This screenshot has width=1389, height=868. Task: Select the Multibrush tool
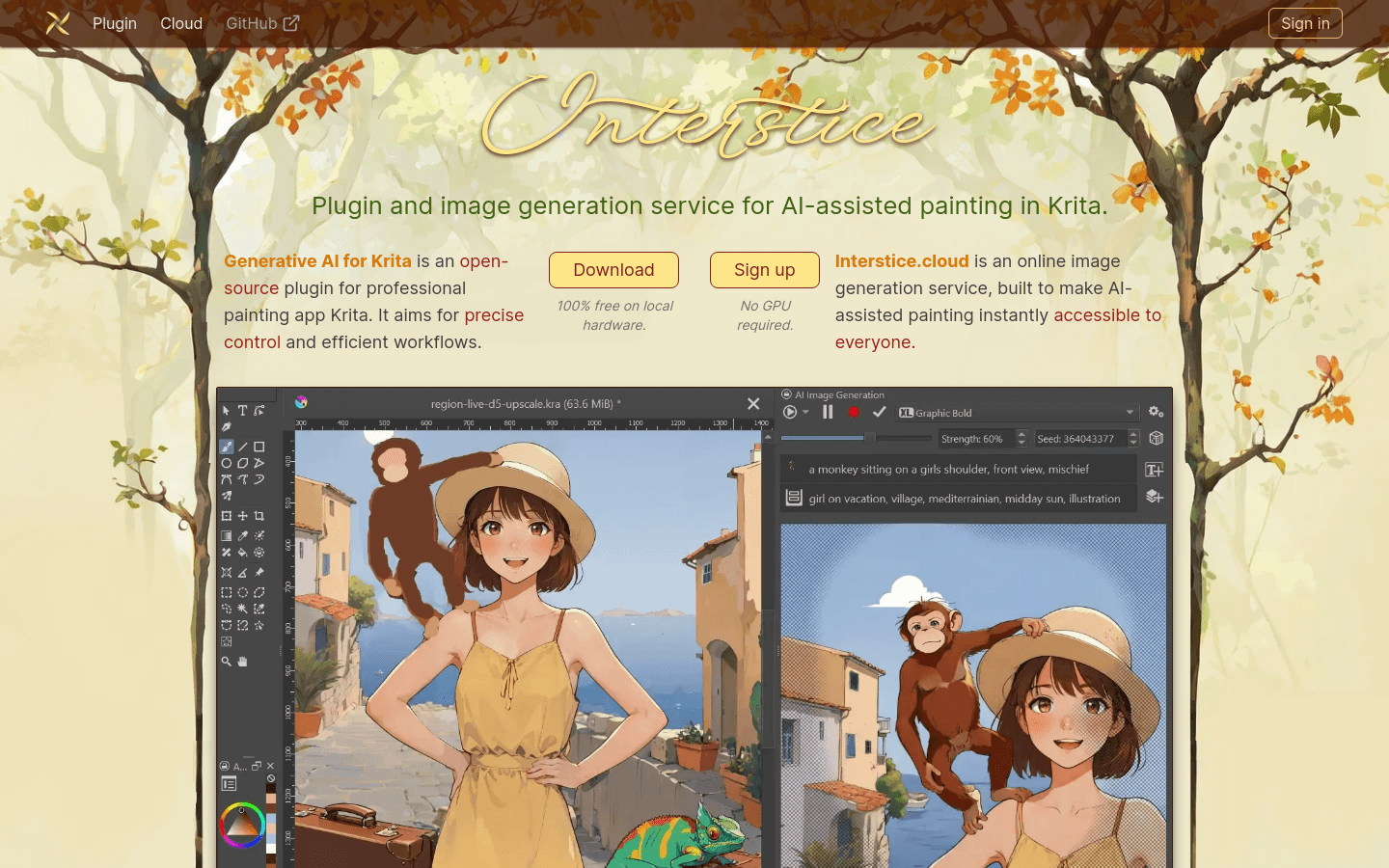click(227, 496)
